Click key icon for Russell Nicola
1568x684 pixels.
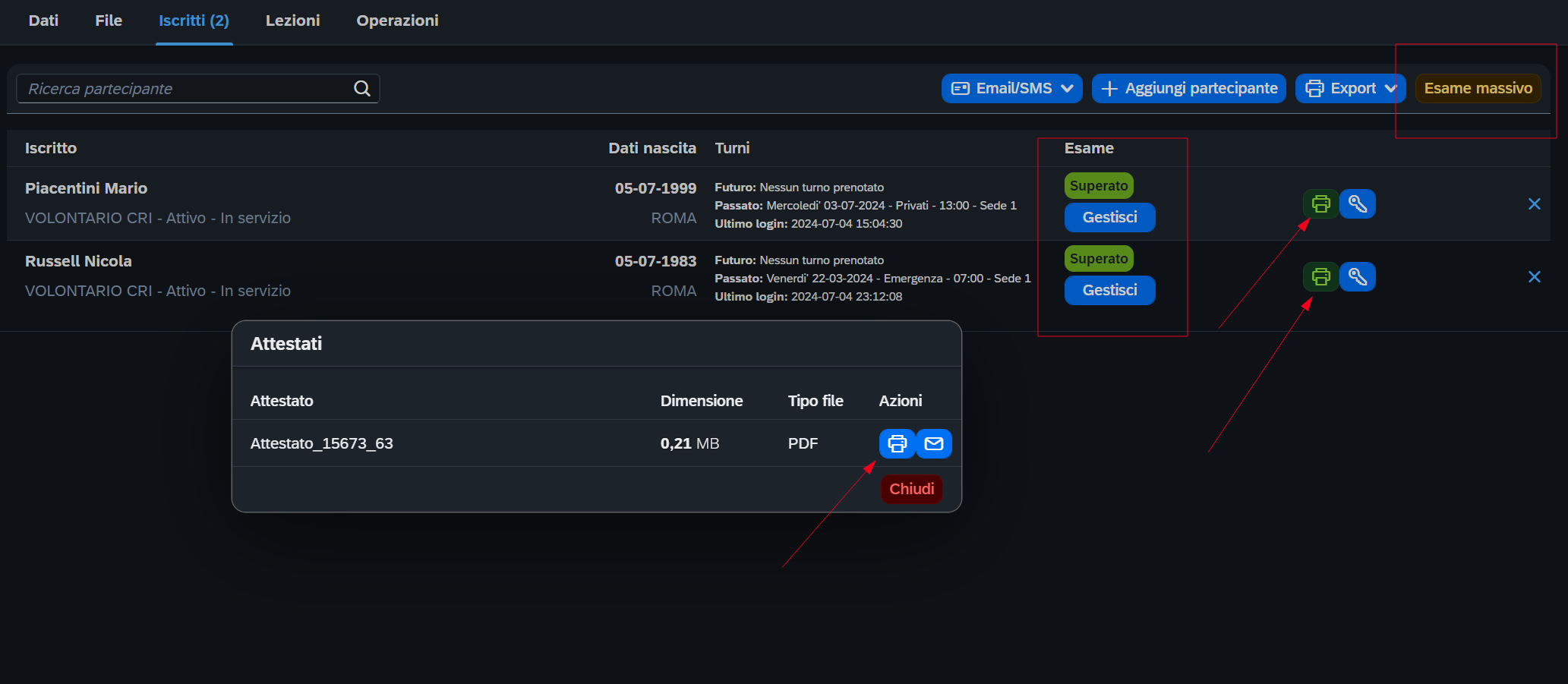(1358, 276)
